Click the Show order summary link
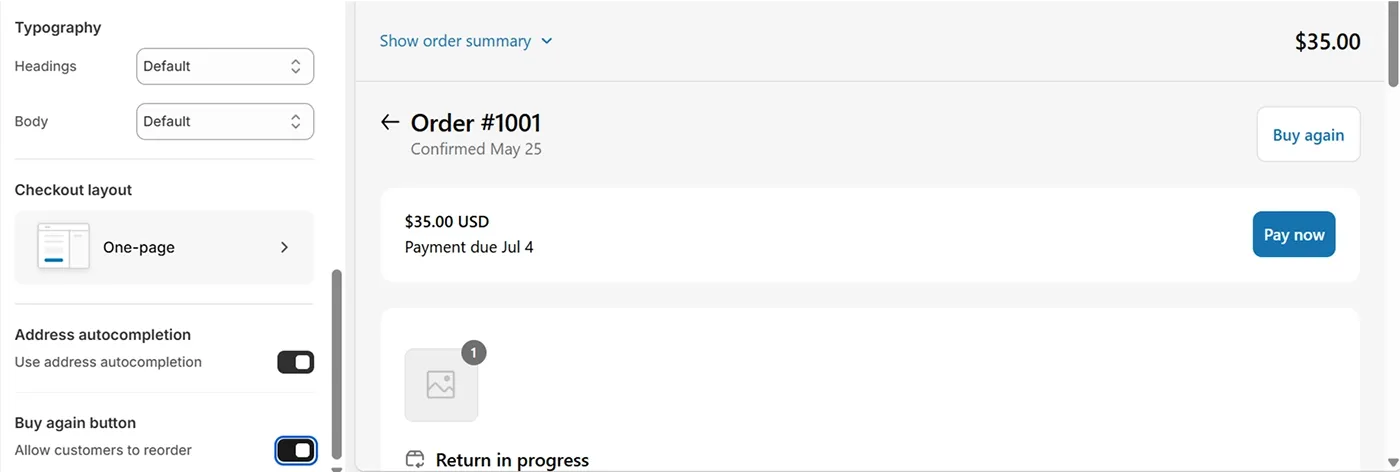The width and height of the screenshot is (1400, 472). point(455,41)
